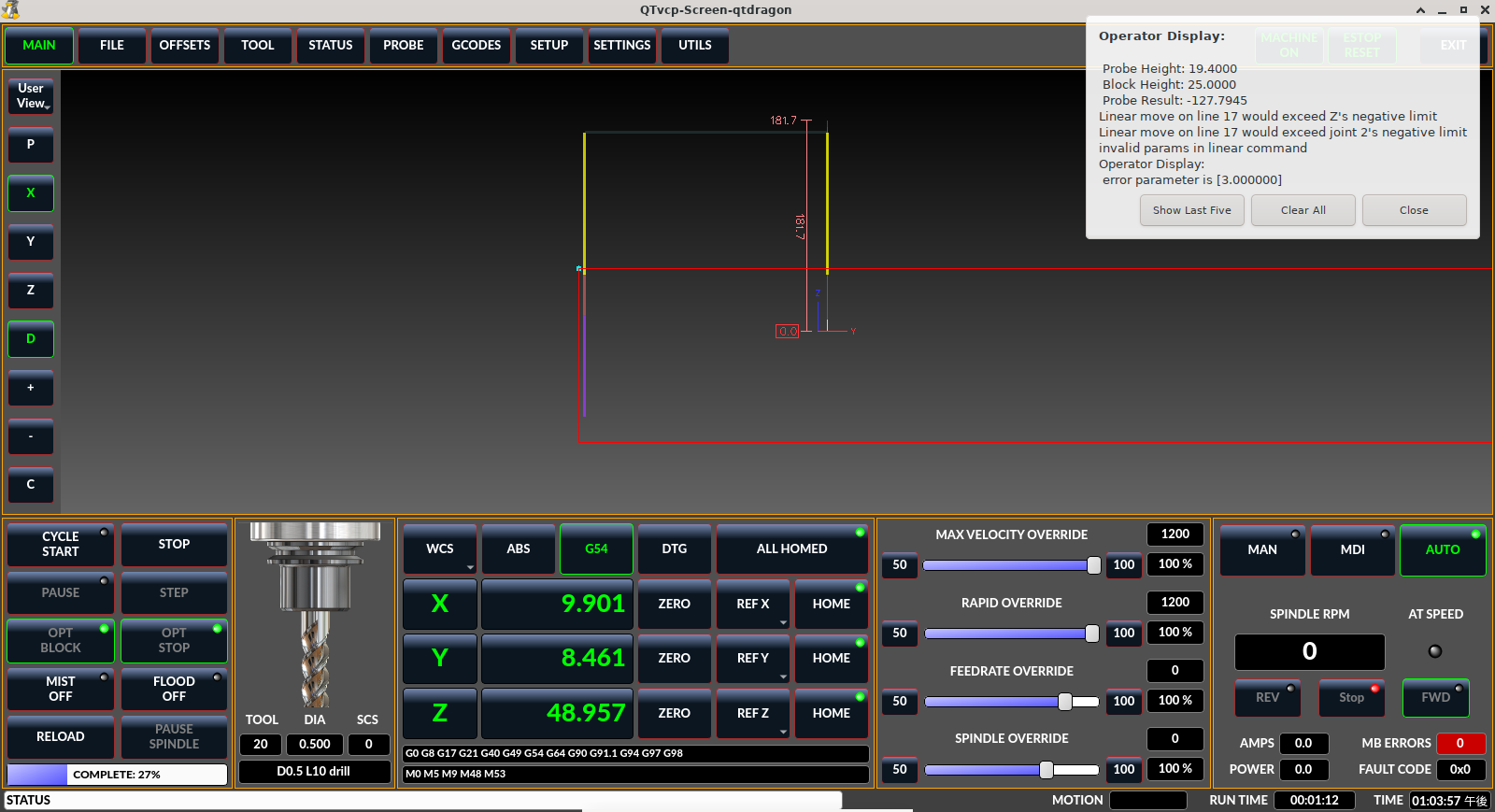Expand the WCS dropdown
1495x812 pixels.
(440, 549)
